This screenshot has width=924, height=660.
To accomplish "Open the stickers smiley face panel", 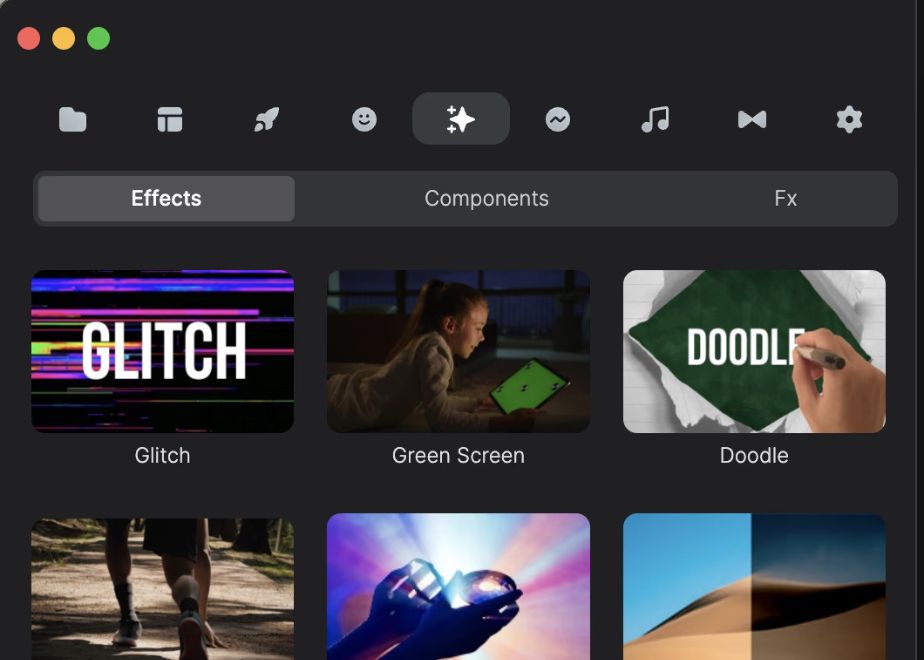I will point(364,120).
